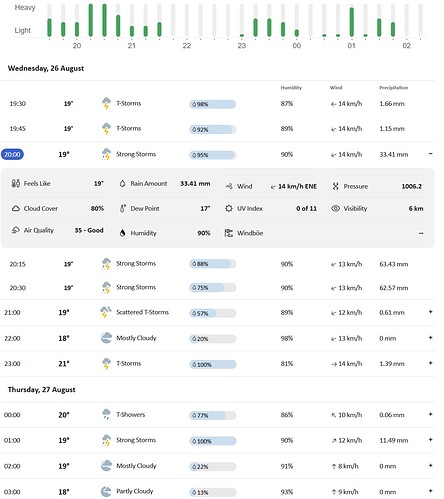
Task: Click the UV Index sun icon
Action: pyautogui.click(x=229, y=208)
